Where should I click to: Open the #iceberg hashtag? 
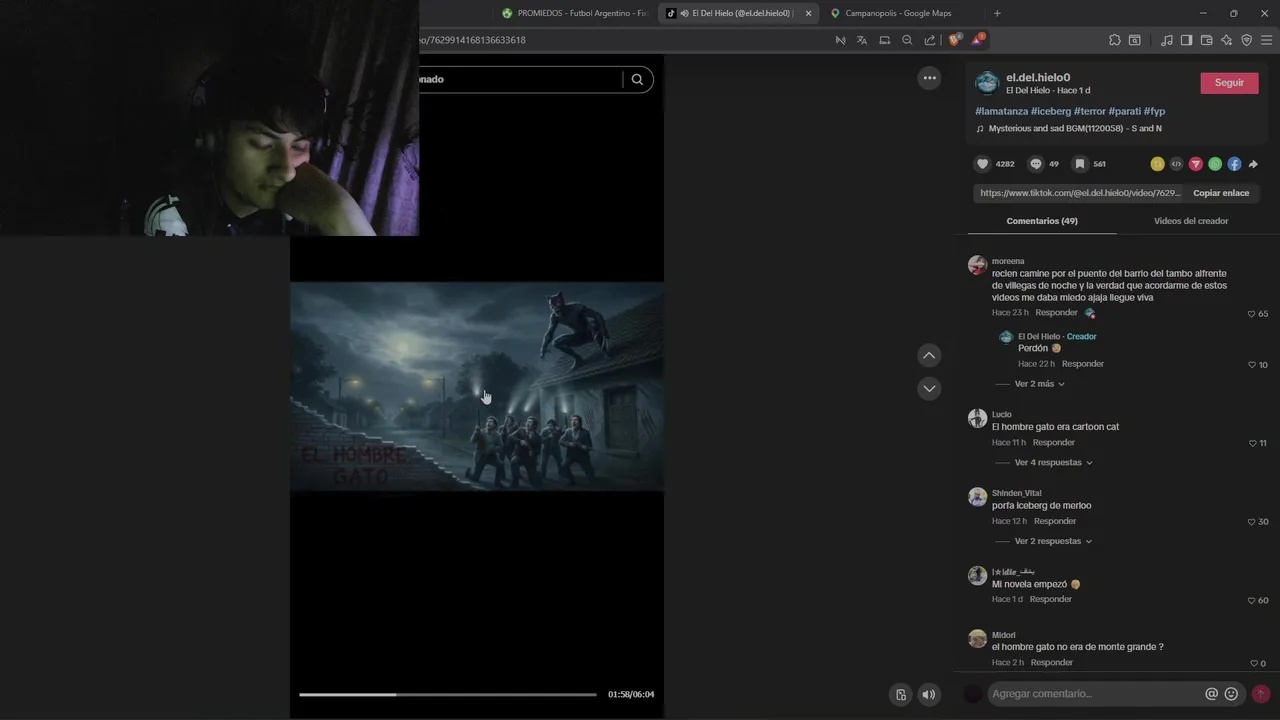pos(1051,111)
